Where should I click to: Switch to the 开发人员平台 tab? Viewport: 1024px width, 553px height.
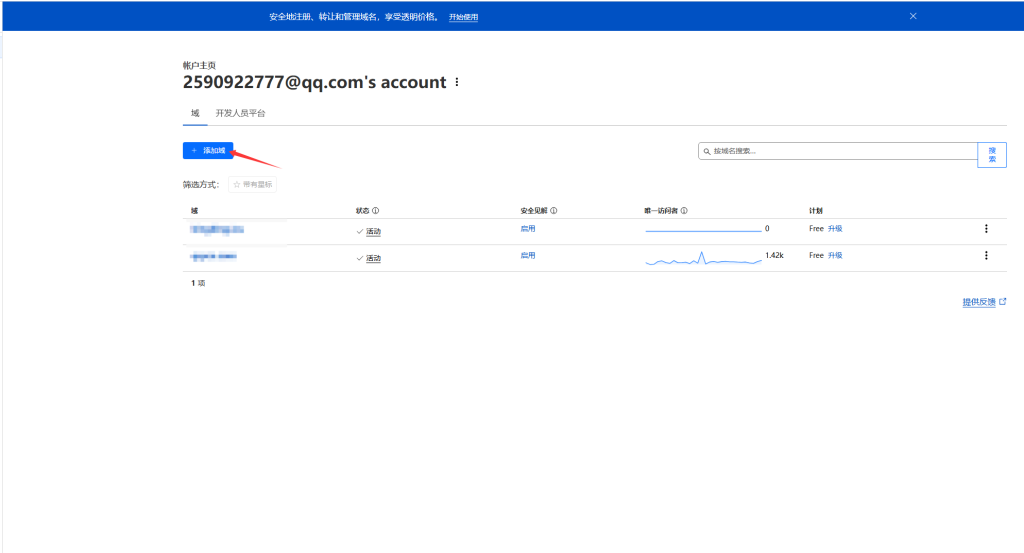[x=240, y=113]
